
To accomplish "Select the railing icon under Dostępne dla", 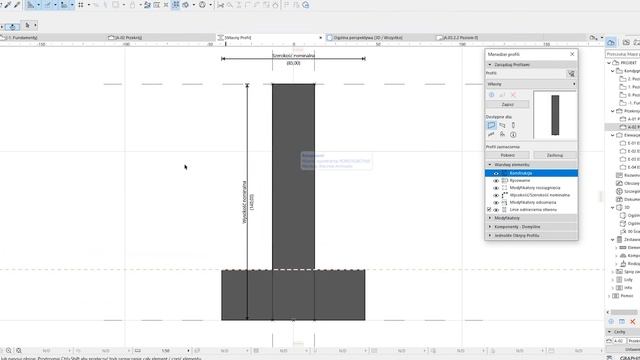I will [x=491, y=134].
